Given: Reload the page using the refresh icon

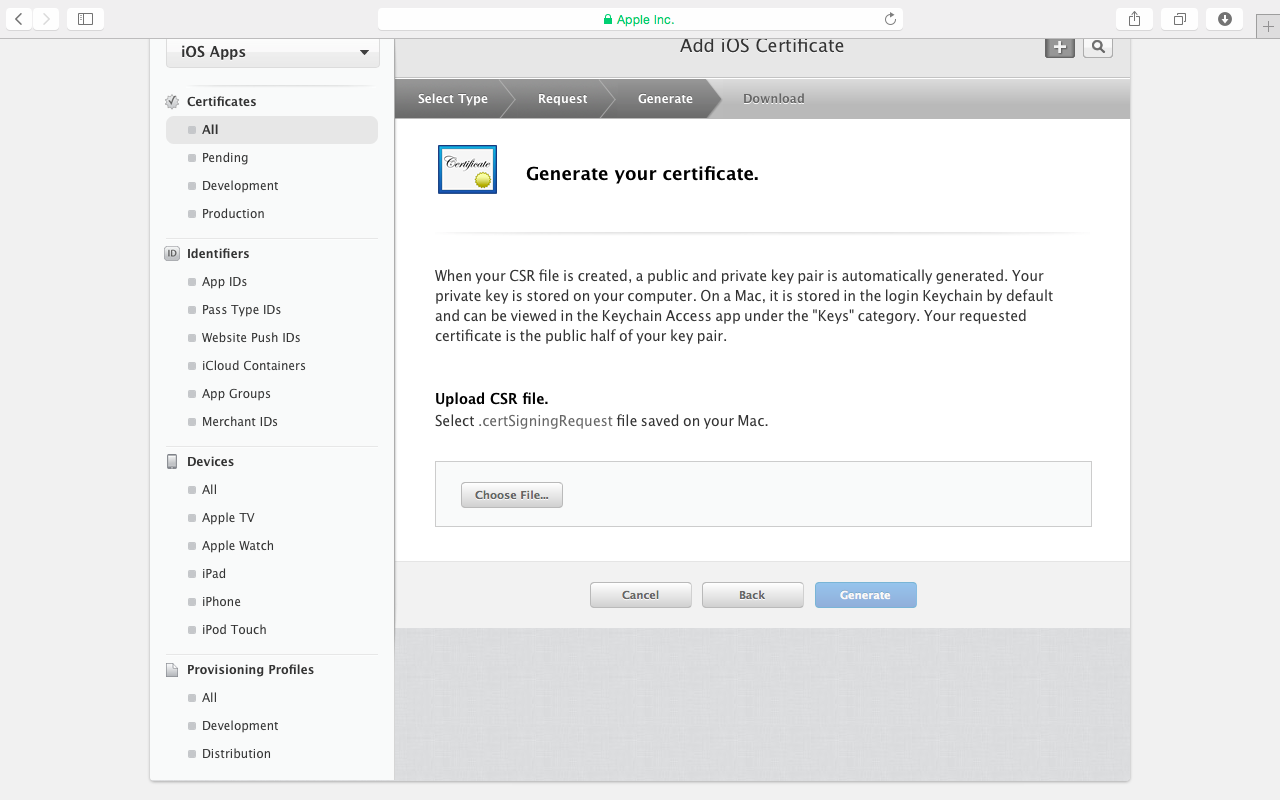Looking at the screenshot, I should (890, 19).
